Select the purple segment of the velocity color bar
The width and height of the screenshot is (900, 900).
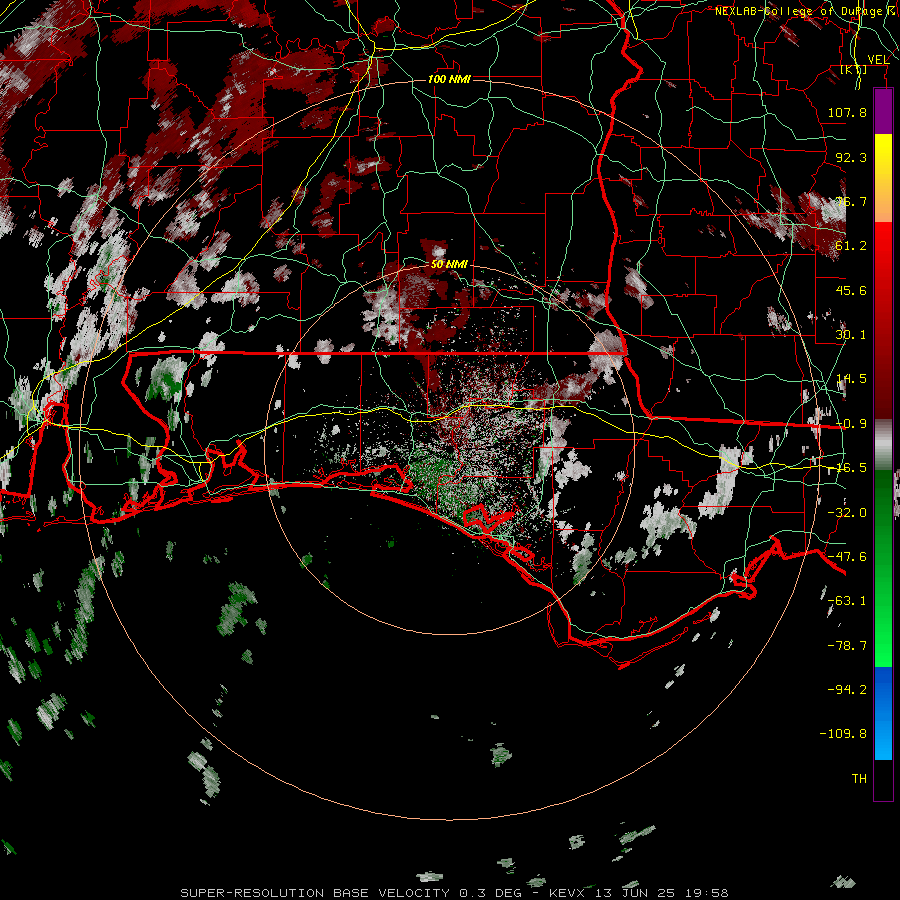click(883, 112)
